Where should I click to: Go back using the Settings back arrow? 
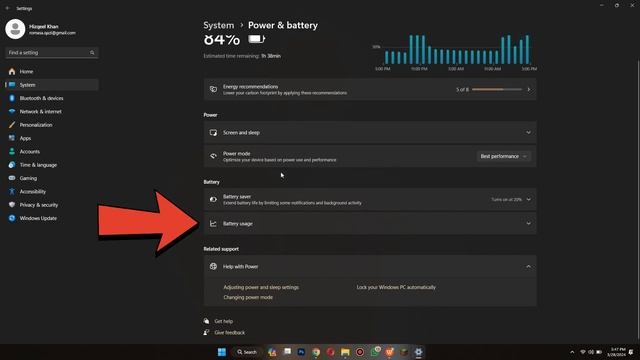tap(8, 8)
